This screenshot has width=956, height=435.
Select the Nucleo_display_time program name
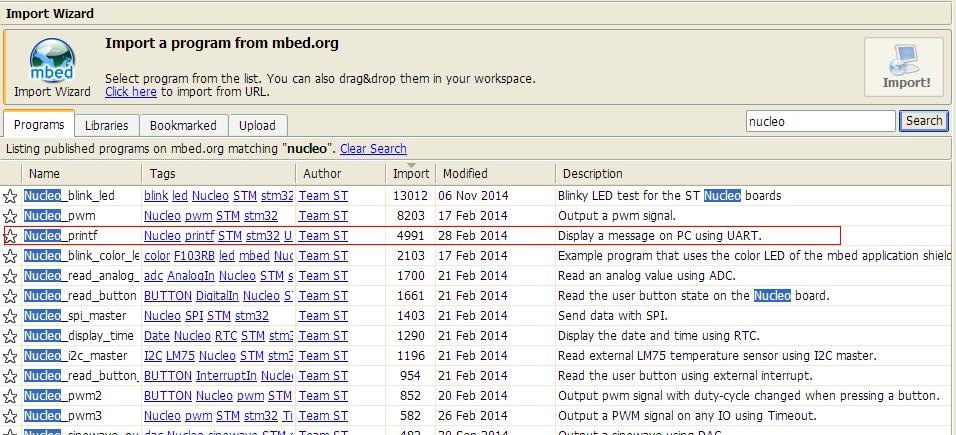pos(79,336)
